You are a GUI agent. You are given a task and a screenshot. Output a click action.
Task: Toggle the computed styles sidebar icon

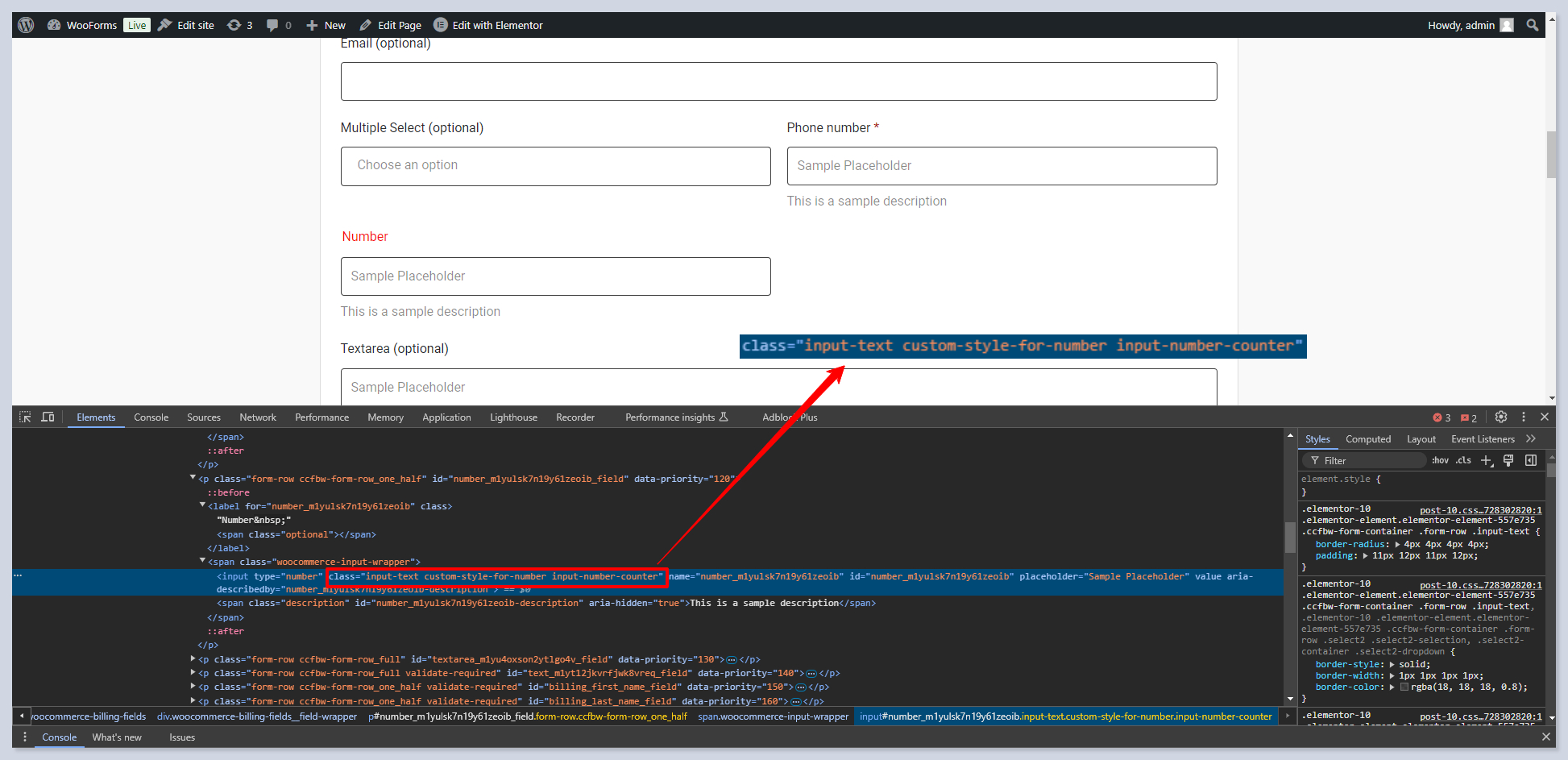pyautogui.click(x=1530, y=460)
